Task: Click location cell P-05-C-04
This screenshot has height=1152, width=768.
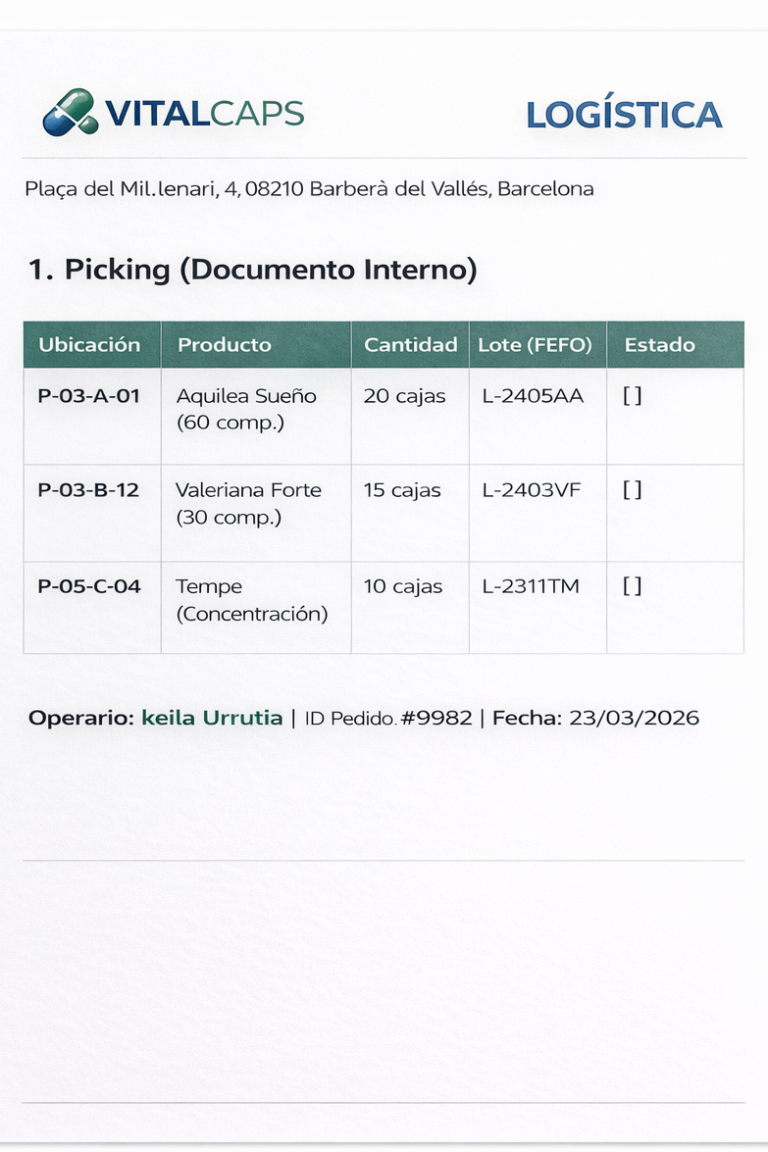Action: pyautogui.click(x=89, y=586)
